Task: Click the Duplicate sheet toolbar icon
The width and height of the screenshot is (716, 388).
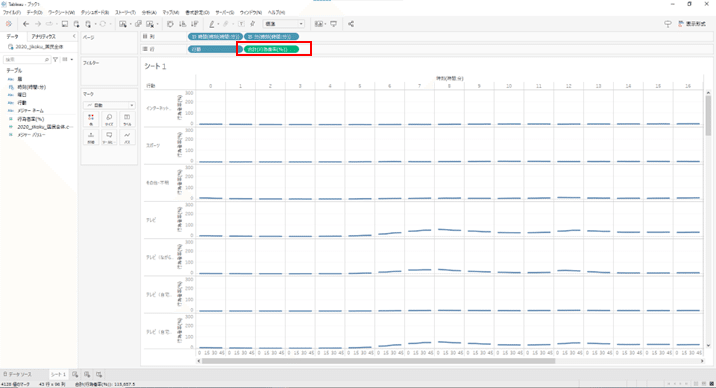Action: pyautogui.click(x=138, y=24)
